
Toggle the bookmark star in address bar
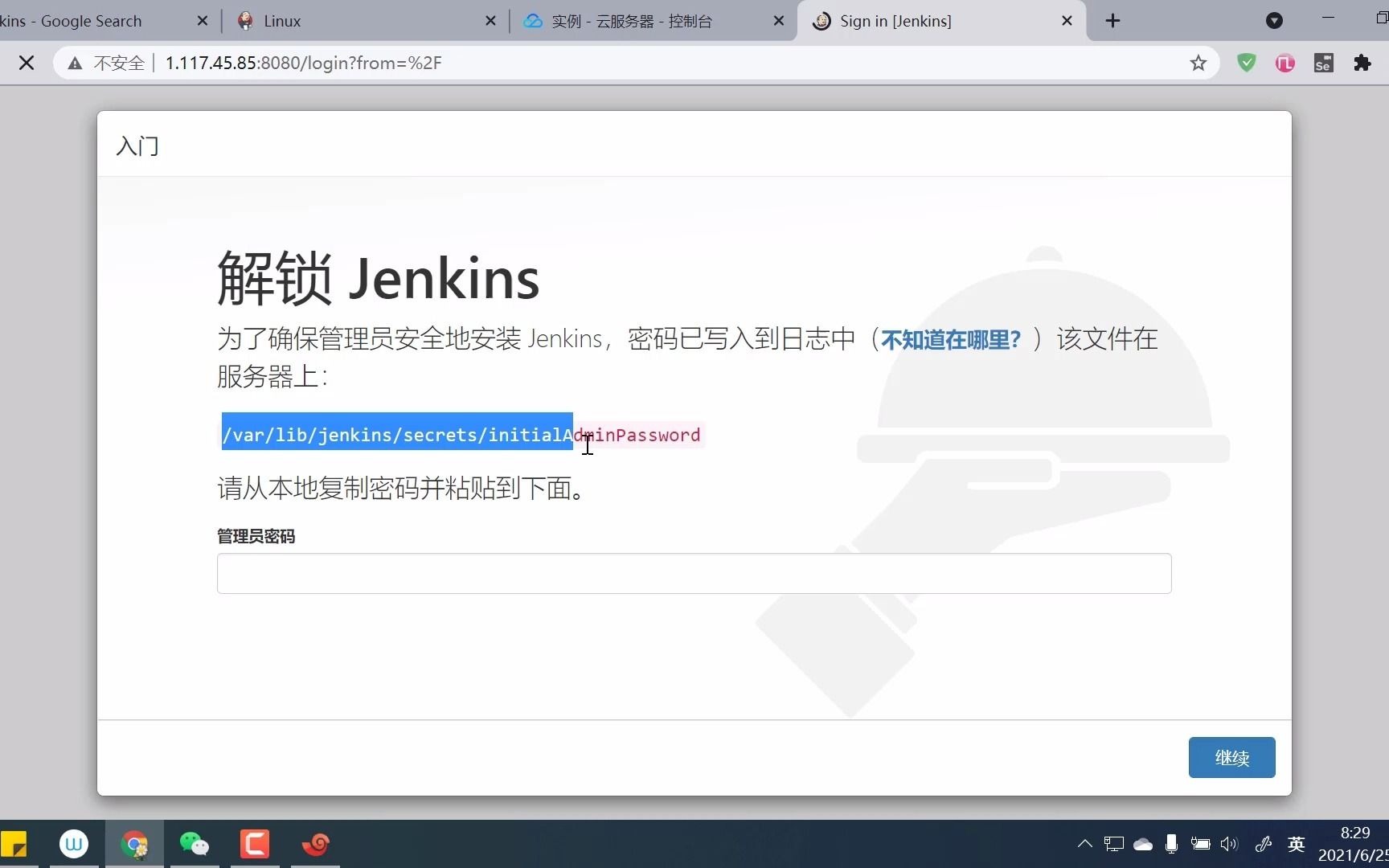click(1198, 63)
